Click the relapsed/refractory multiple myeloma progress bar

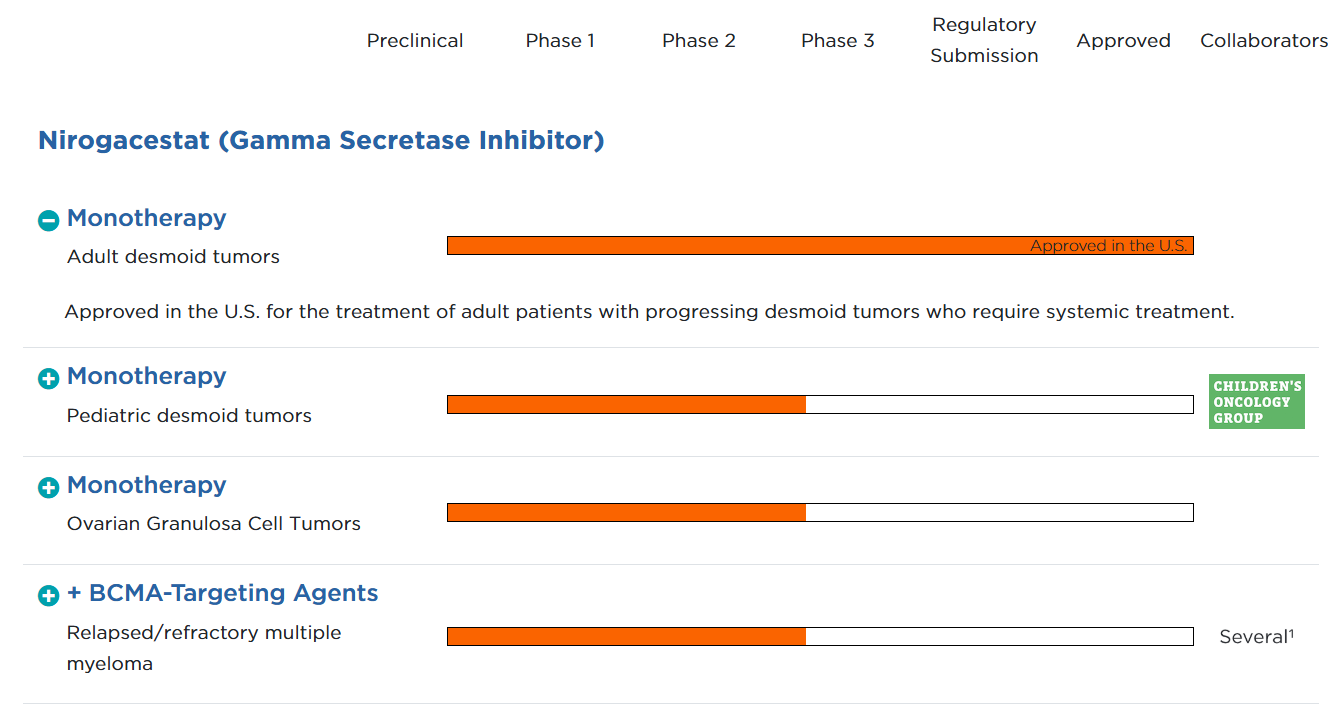coord(820,637)
